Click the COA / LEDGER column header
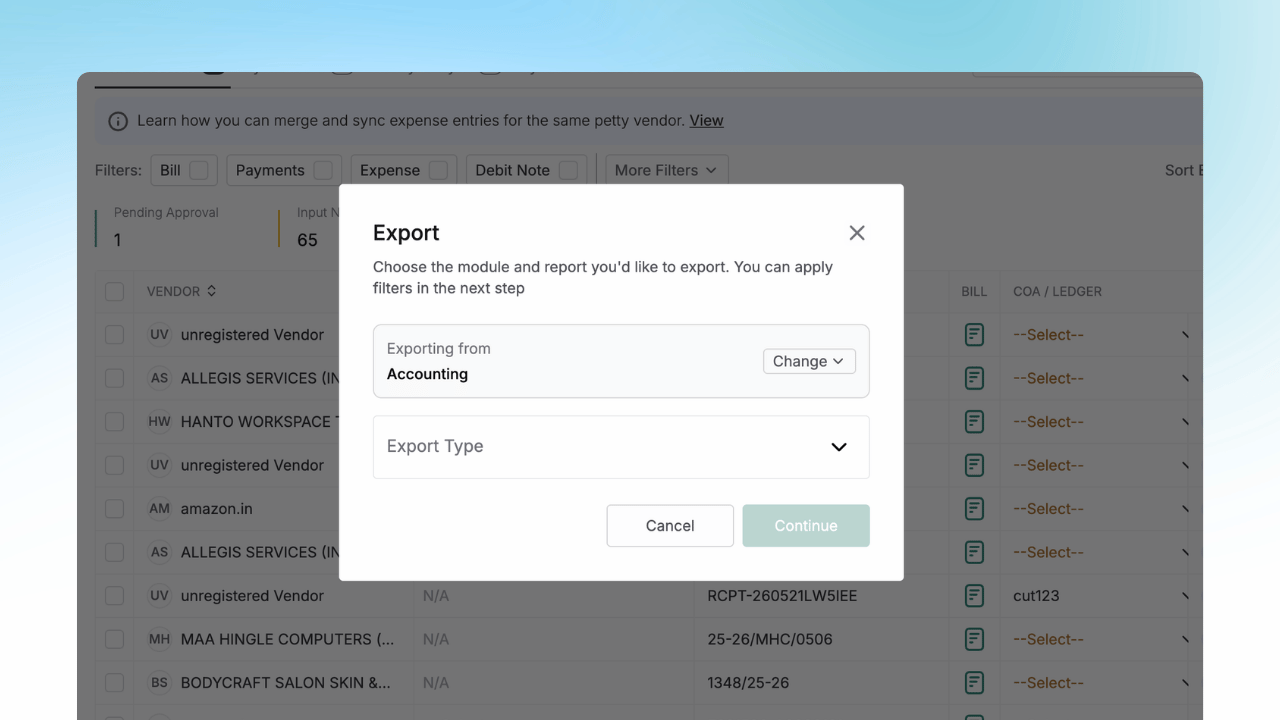The image size is (1280, 720). [x=1057, y=291]
